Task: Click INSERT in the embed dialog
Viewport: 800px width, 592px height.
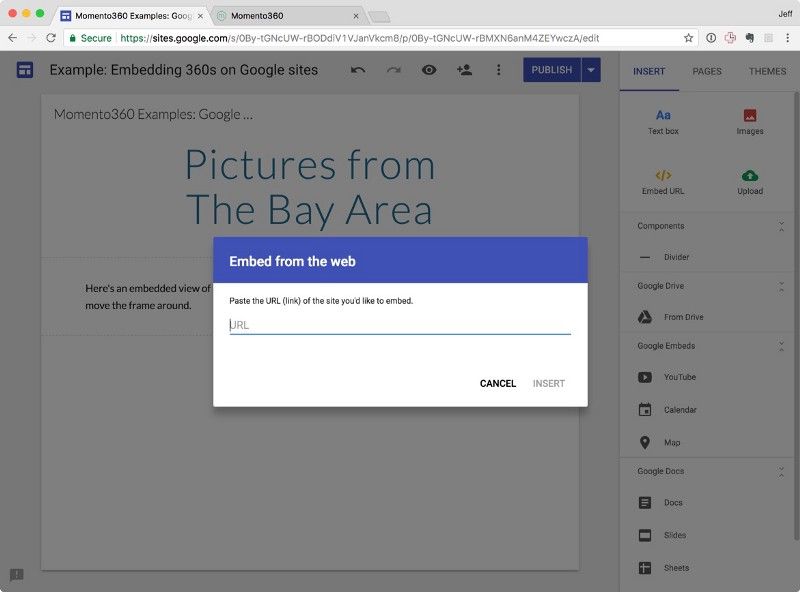Action: coord(548,383)
